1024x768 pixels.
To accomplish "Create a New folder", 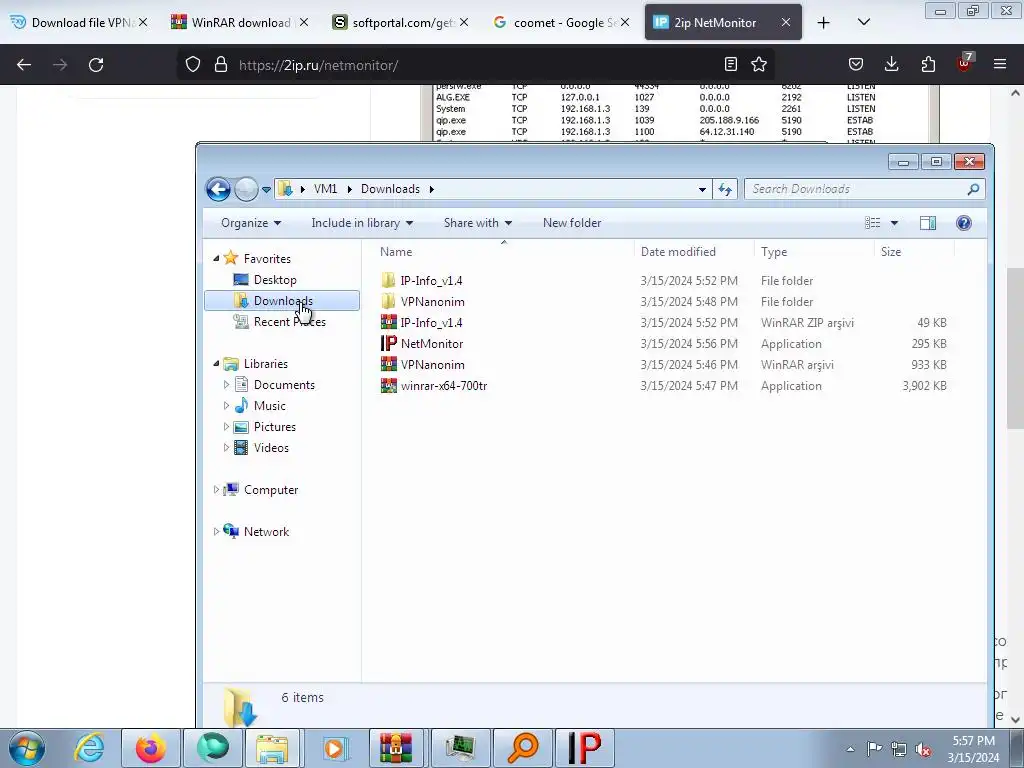I will (x=572, y=223).
